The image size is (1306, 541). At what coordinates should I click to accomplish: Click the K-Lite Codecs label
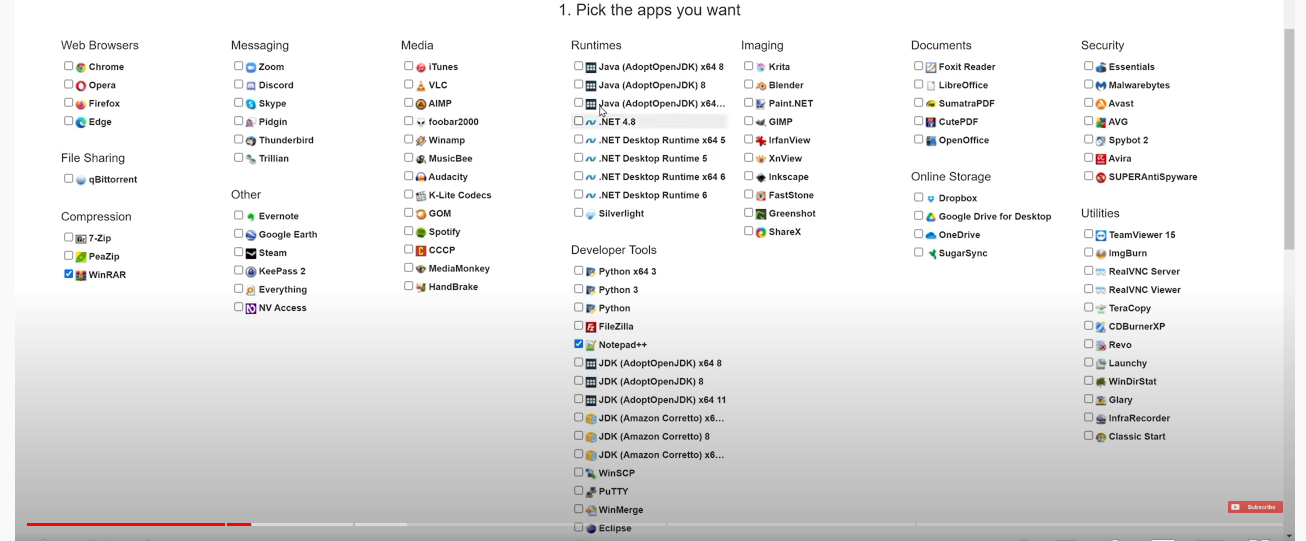[x=460, y=195]
